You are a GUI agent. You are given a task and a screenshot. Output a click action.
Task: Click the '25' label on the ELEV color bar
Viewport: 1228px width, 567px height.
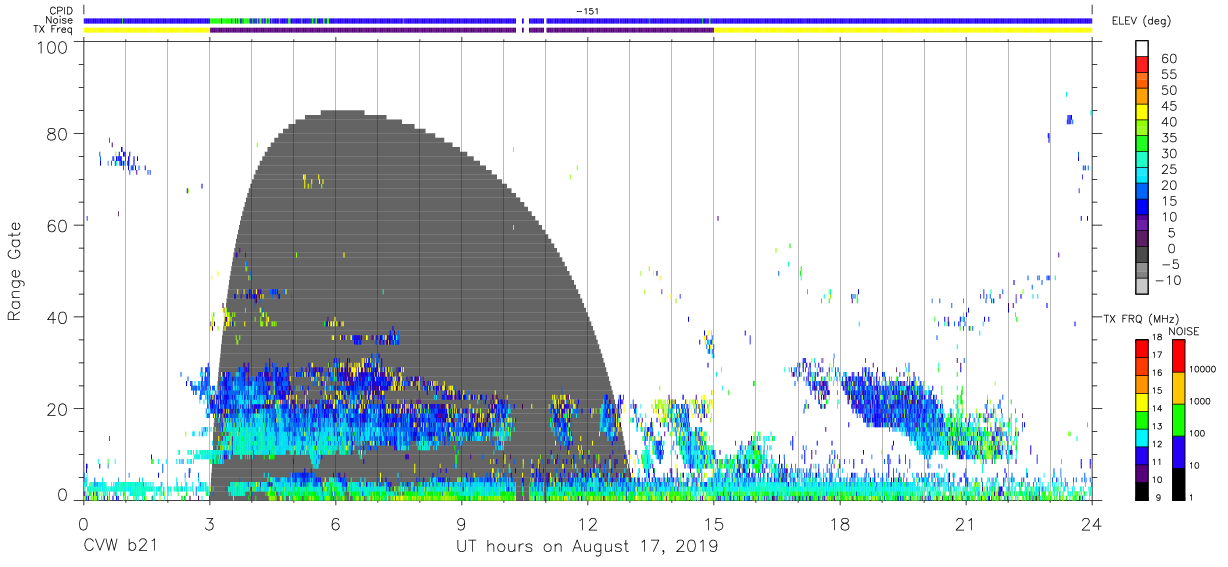tap(1169, 169)
